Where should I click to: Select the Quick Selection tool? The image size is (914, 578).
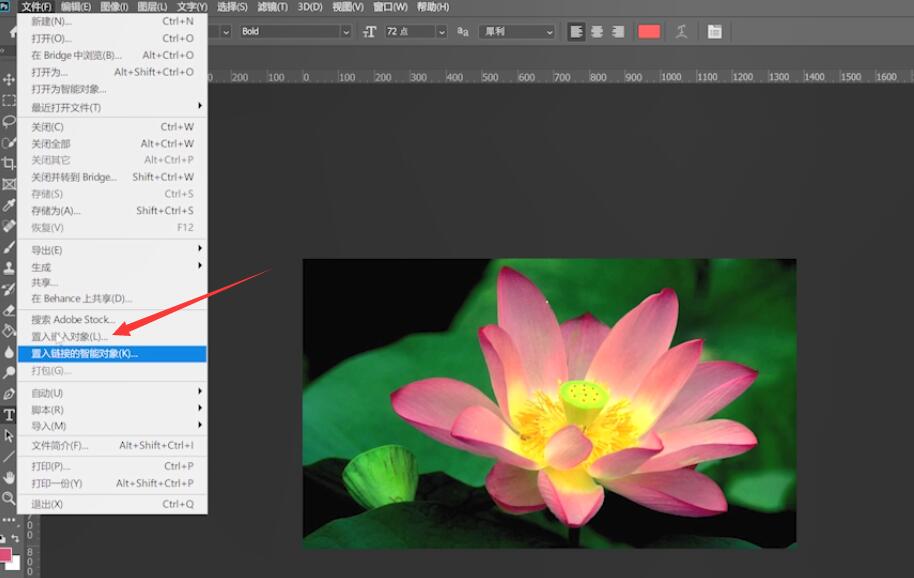pos(9,142)
